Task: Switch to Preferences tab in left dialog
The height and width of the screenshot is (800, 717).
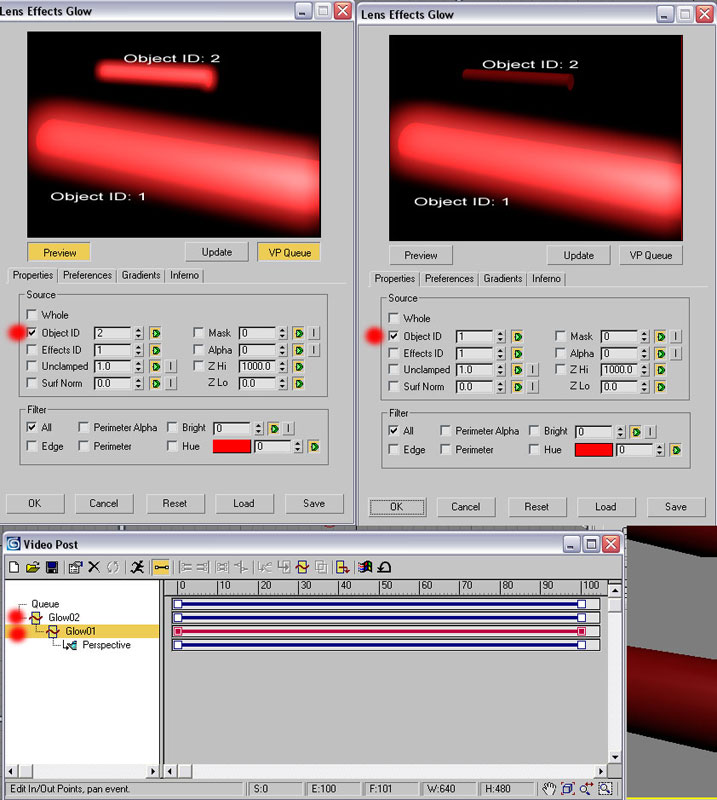Action: pyautogui.click(x=87, y=276)
